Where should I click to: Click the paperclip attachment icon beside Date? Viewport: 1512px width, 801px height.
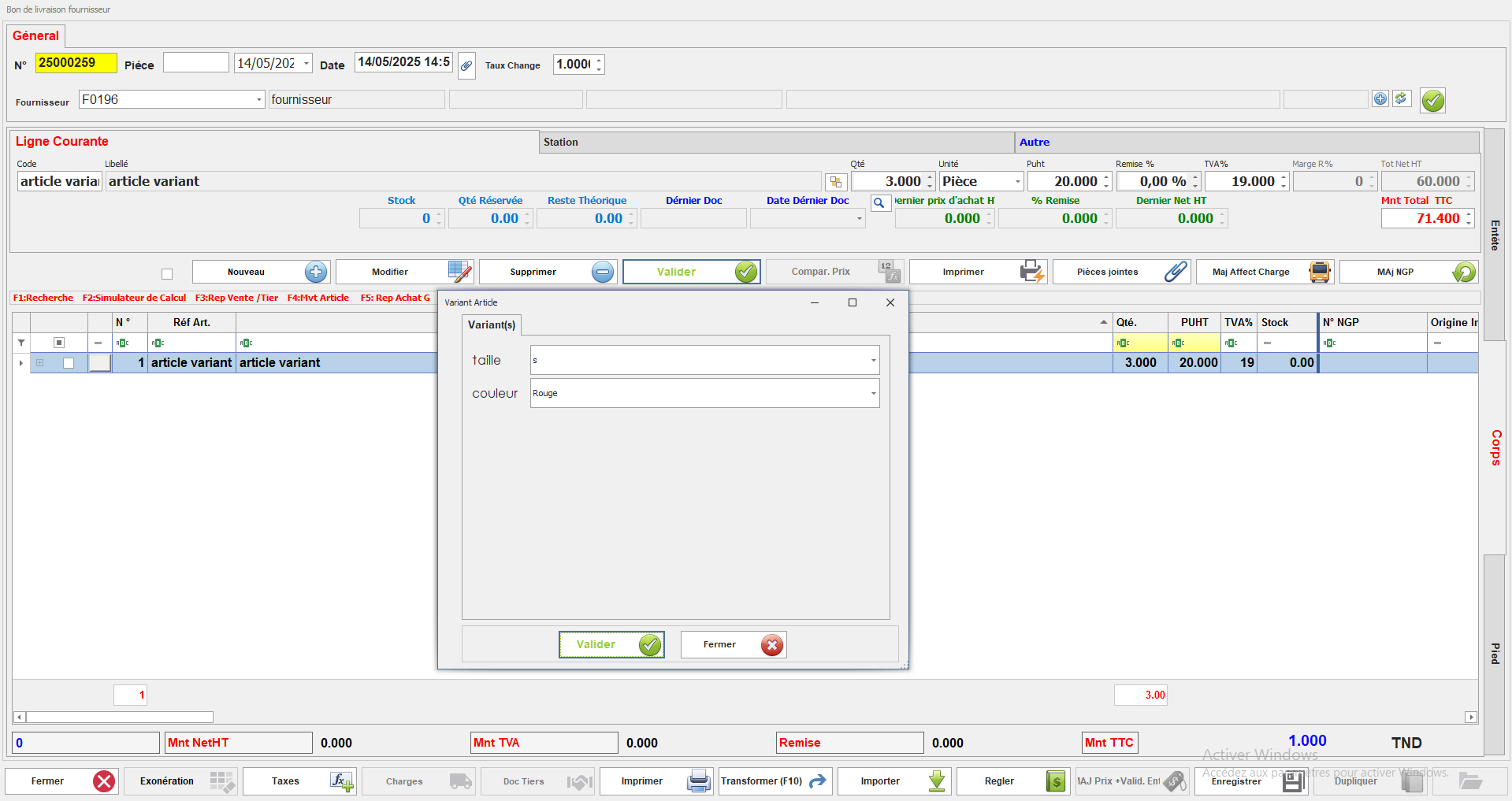tap(466, 65)
